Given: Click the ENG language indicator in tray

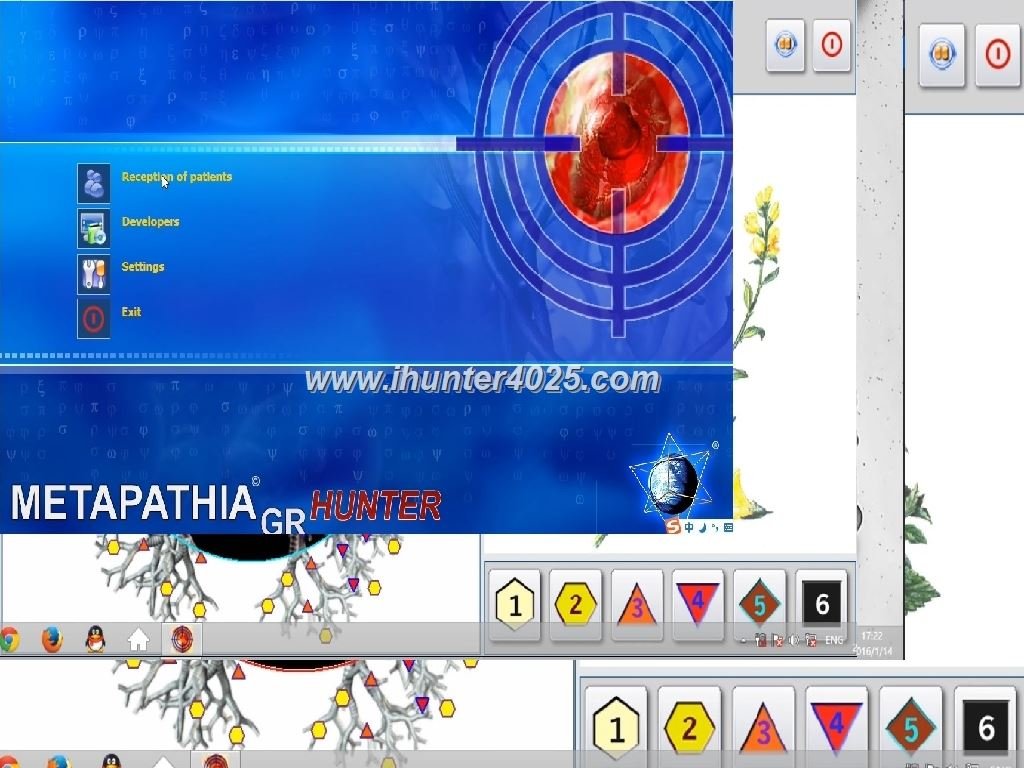Looking at the screenshot, I should [834, 641].
